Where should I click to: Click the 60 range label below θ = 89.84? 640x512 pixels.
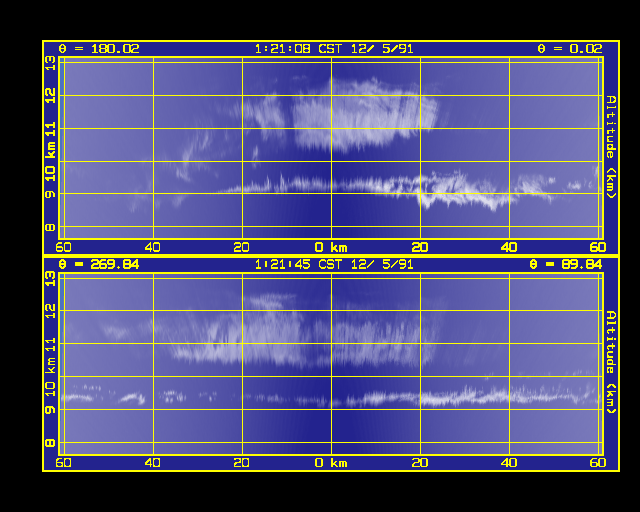(598, 463)
